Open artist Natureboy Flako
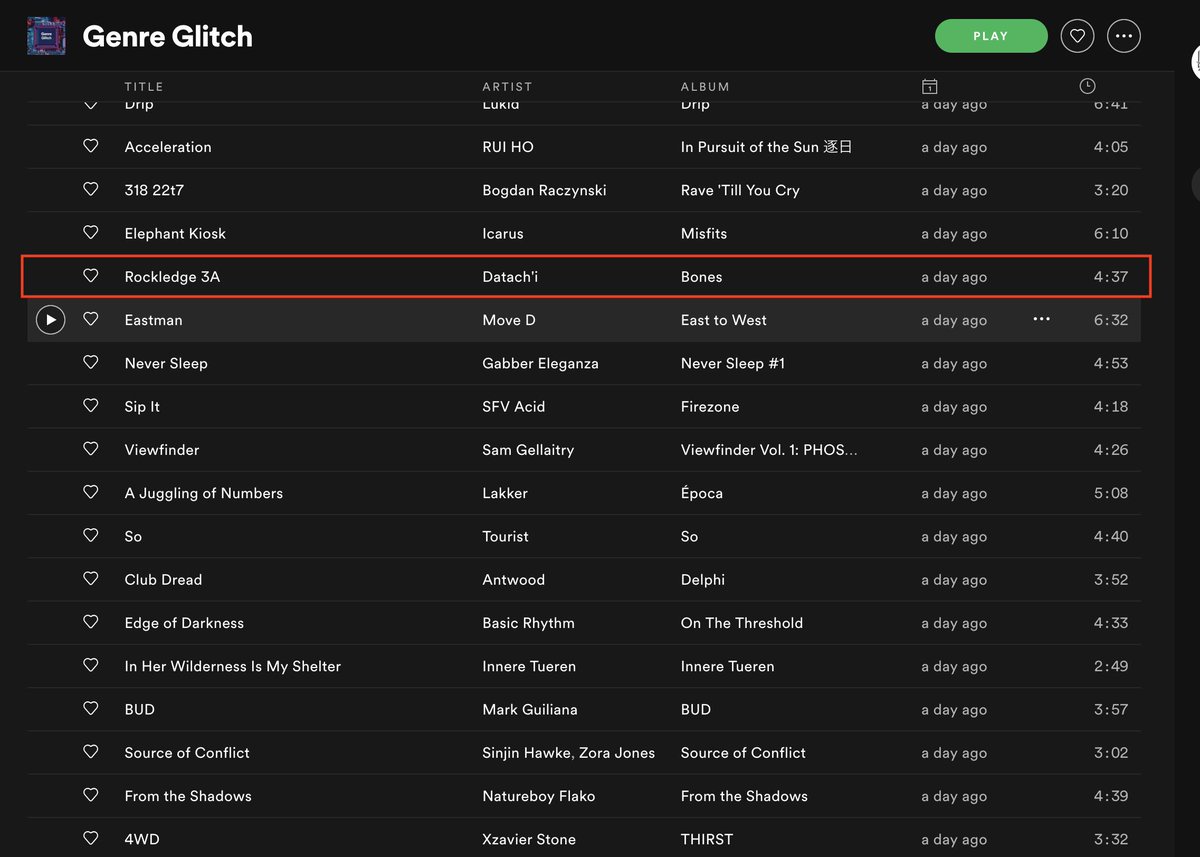The image size is (1200, 857). tap(538, 796)
